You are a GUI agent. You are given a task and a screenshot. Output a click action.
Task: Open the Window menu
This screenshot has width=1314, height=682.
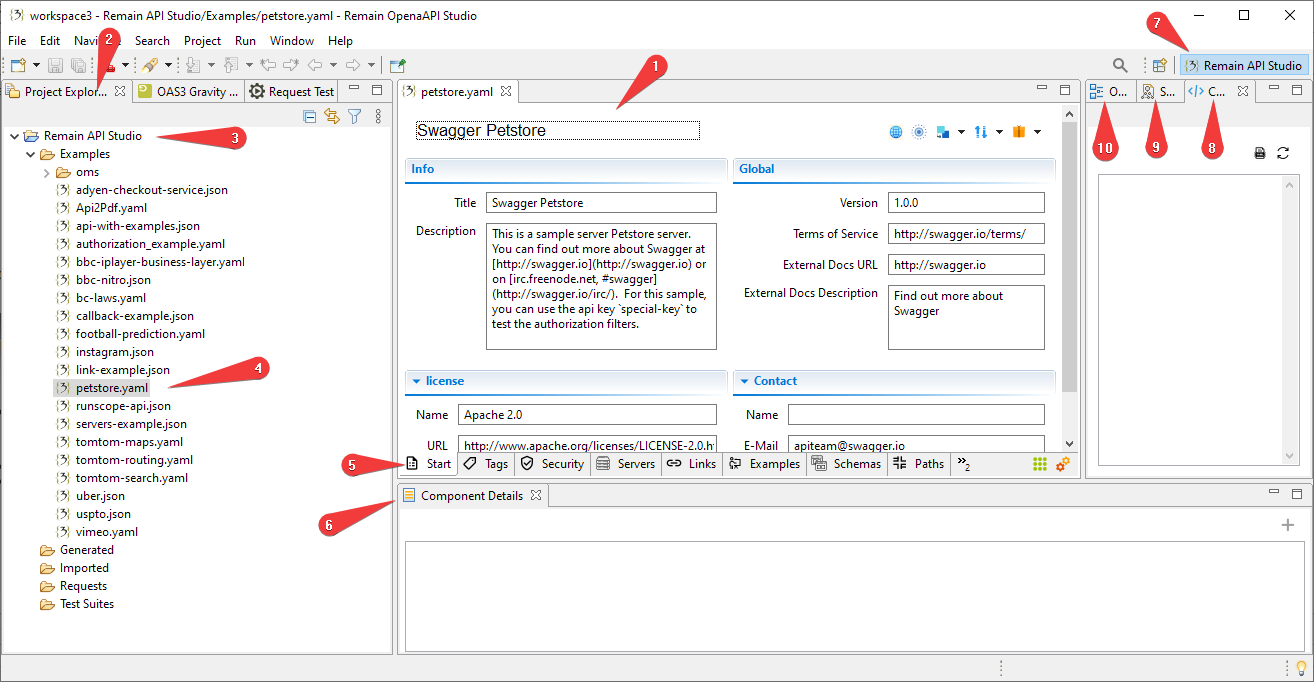[292, 41]
